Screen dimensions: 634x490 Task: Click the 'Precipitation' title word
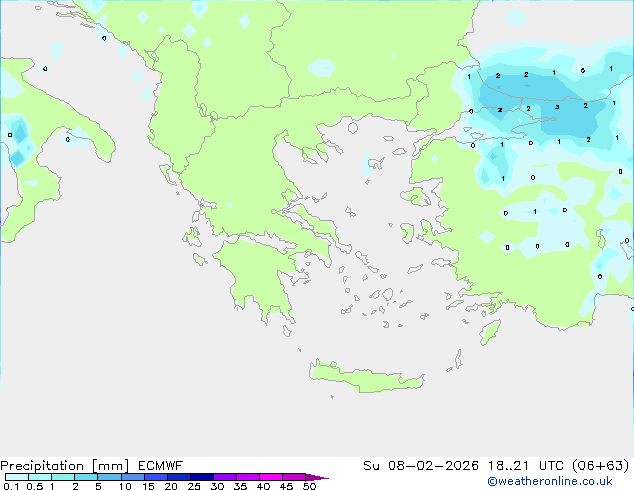(x=42, y=466)
